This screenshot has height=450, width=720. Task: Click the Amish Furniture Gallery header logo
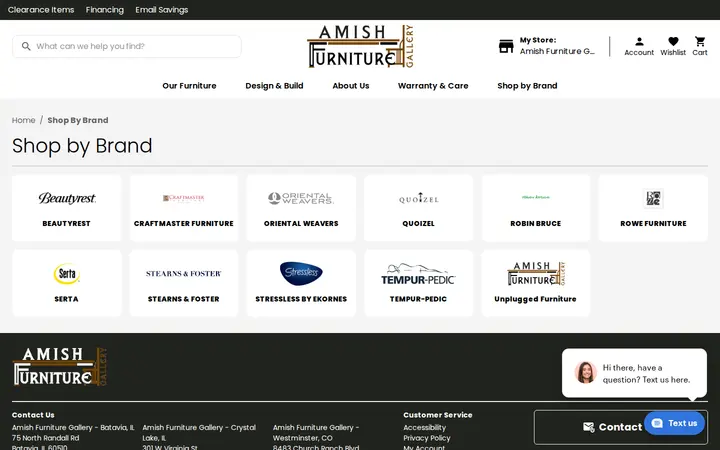360,46
